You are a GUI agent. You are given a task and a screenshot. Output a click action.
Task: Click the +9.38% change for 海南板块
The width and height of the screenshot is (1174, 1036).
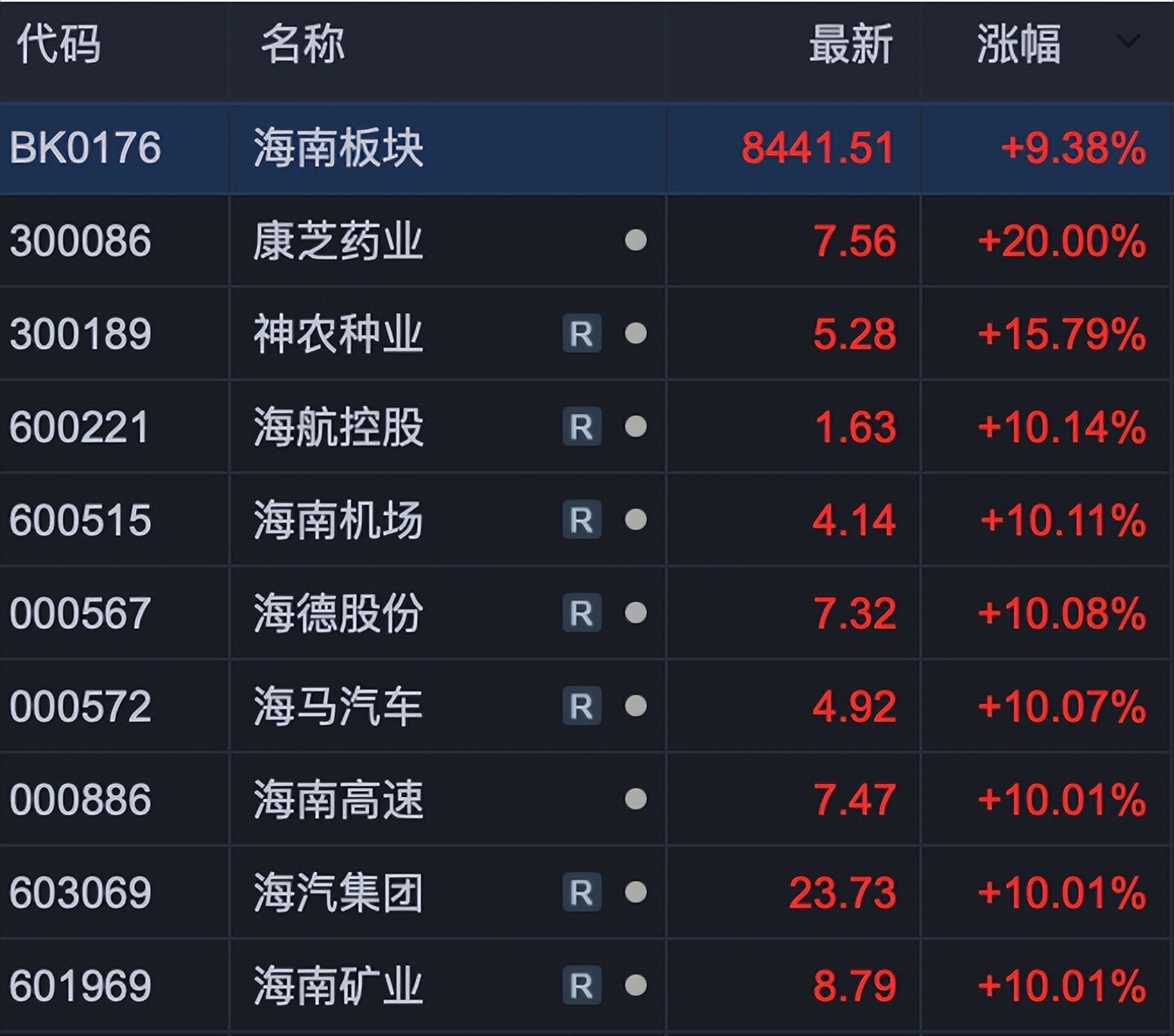[1074, 148]
